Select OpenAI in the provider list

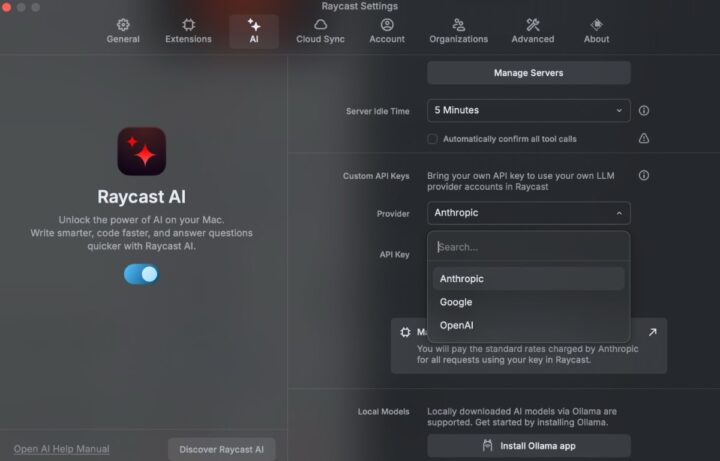pos(457,325)
